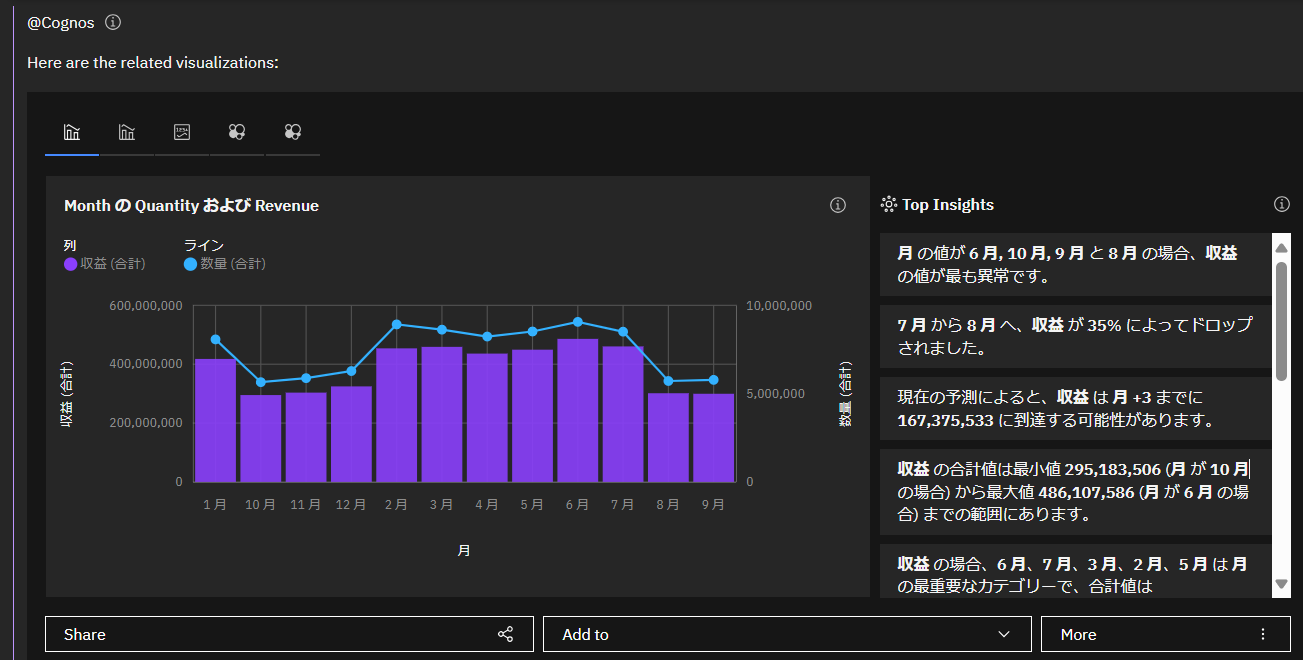This screenshot has width=1303, height=660.
Task: Click the Top Insights scrollbar thumb
Action: pos(1281,320)
